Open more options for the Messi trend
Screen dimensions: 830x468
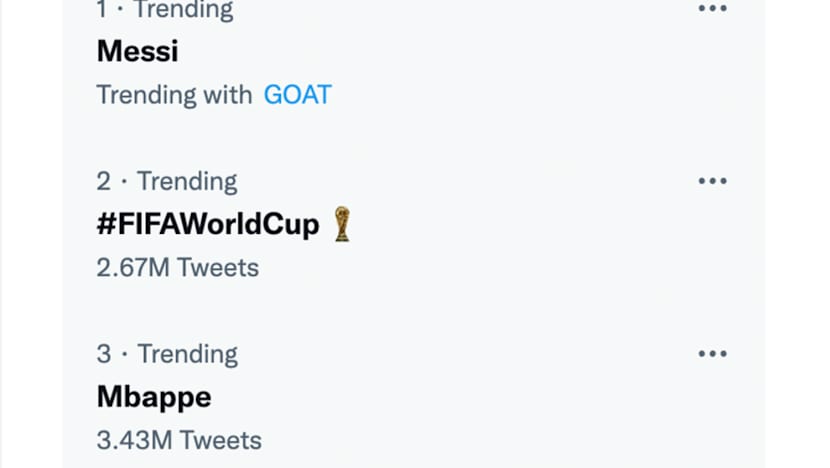point(712,9)
